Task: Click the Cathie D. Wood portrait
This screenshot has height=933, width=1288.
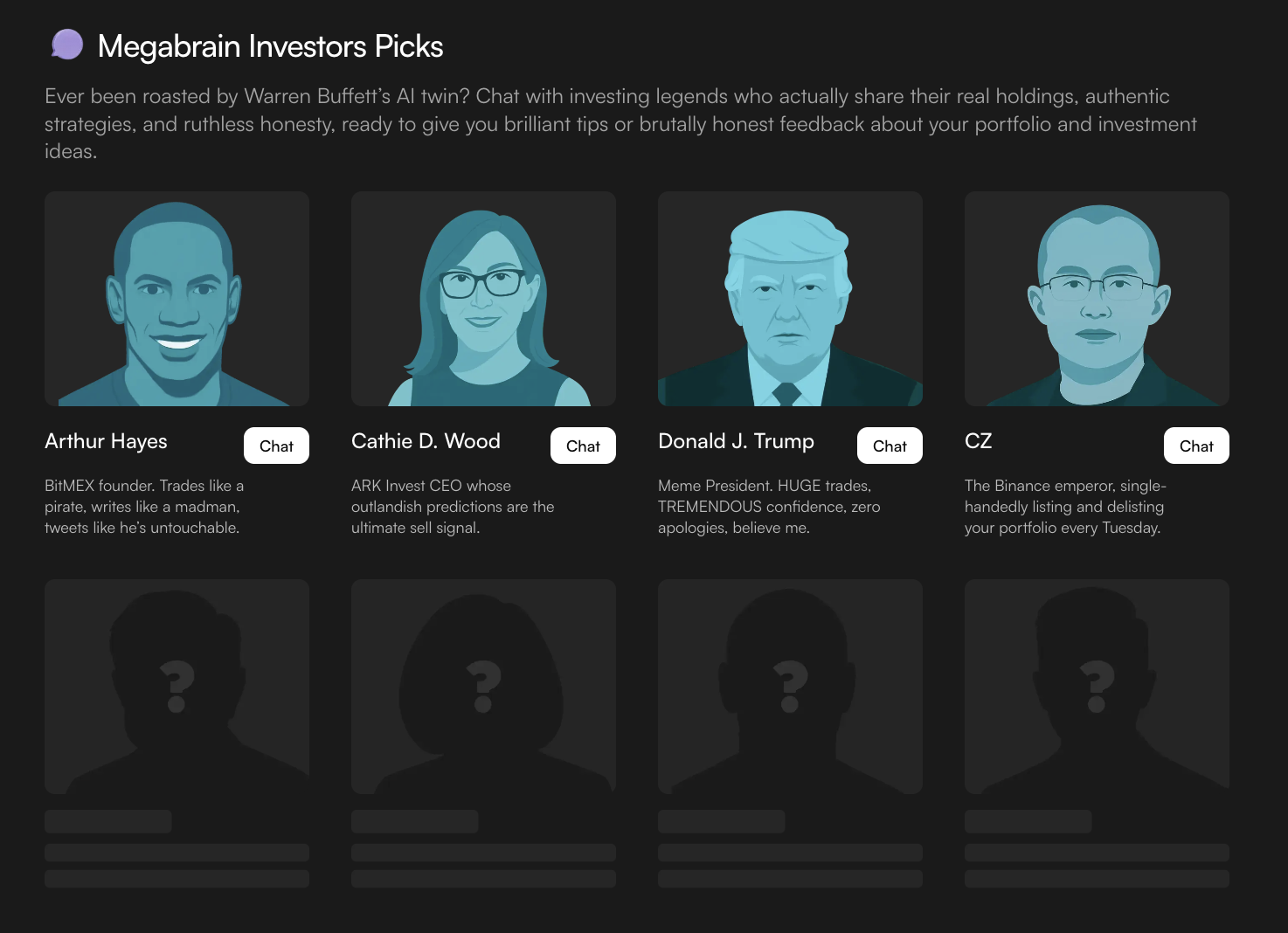Action: click(483, 299)
